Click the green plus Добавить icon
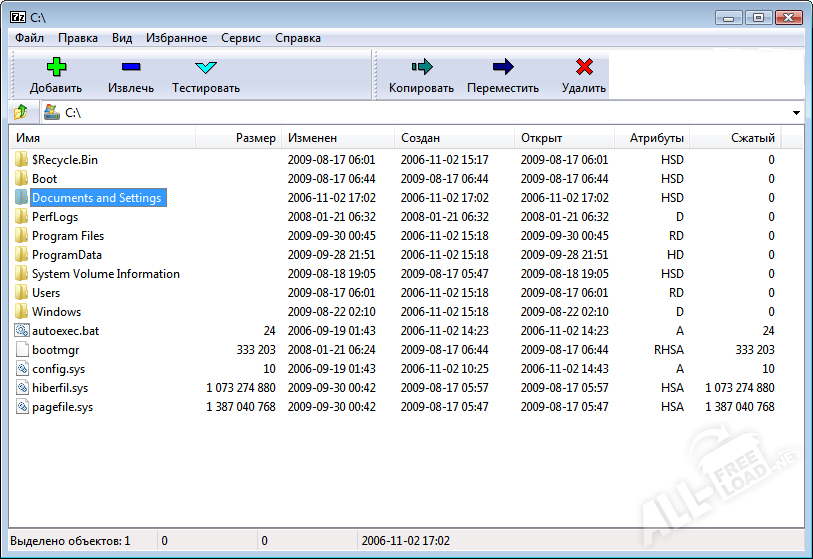This screenshot has height=559, width=813. coord(56,68)
